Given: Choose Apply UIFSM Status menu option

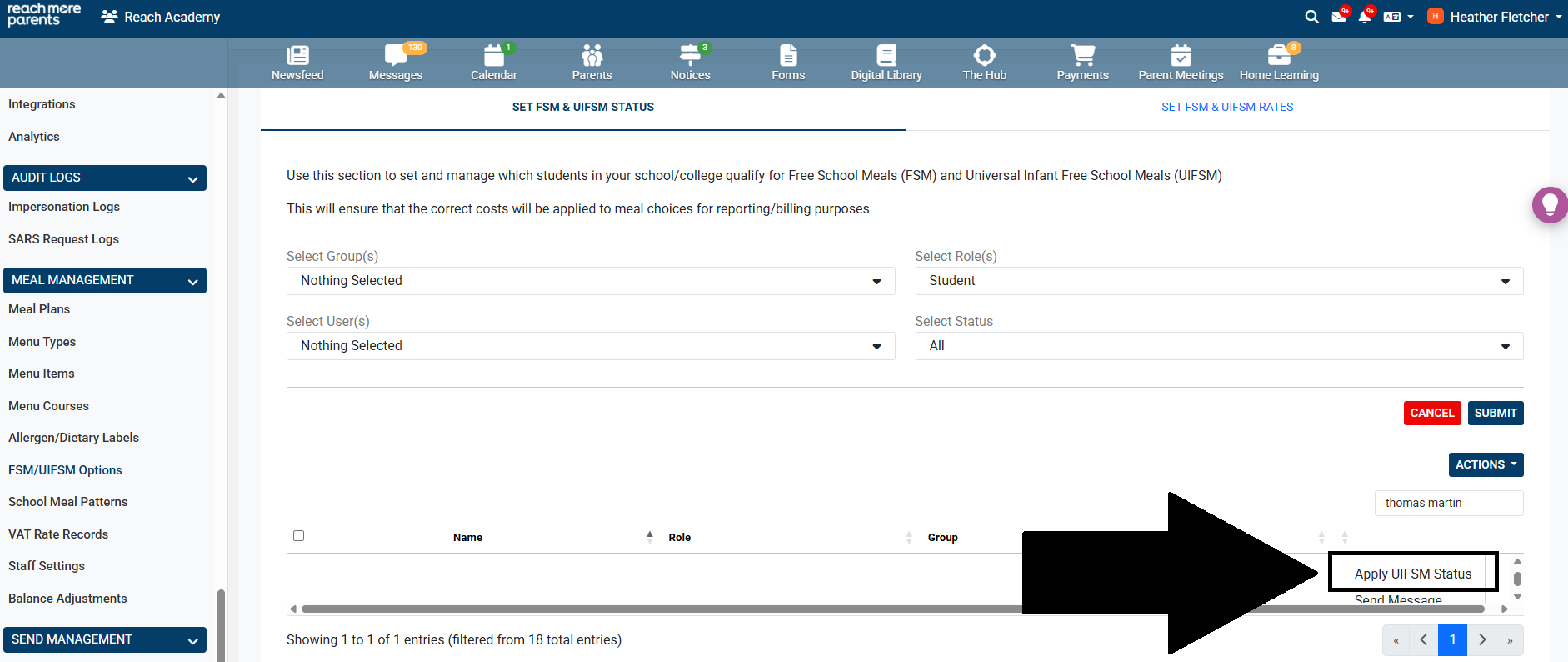Looking at the screenshot, I should click(x=1412, y=574).
